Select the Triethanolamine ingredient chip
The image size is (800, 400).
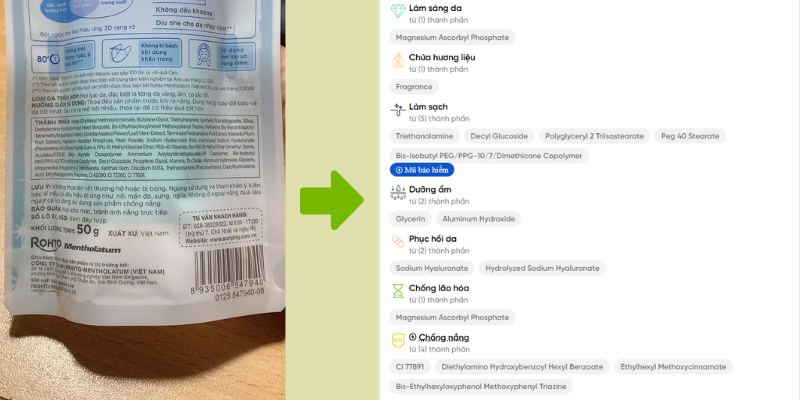pyautogui.click(x=424, y=136)
